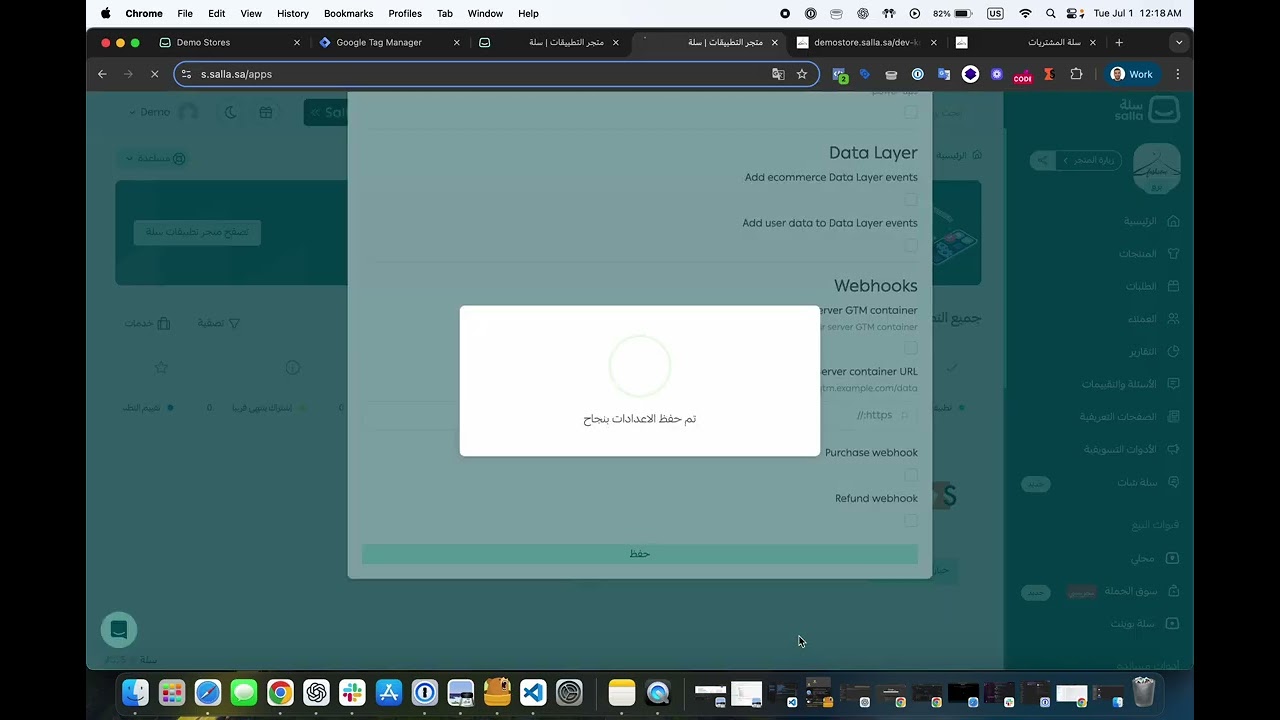Viewport: 1280px width, 720px height.
Task: Open the Bookmarks menu in the menu bar
Action: point(348,14)
